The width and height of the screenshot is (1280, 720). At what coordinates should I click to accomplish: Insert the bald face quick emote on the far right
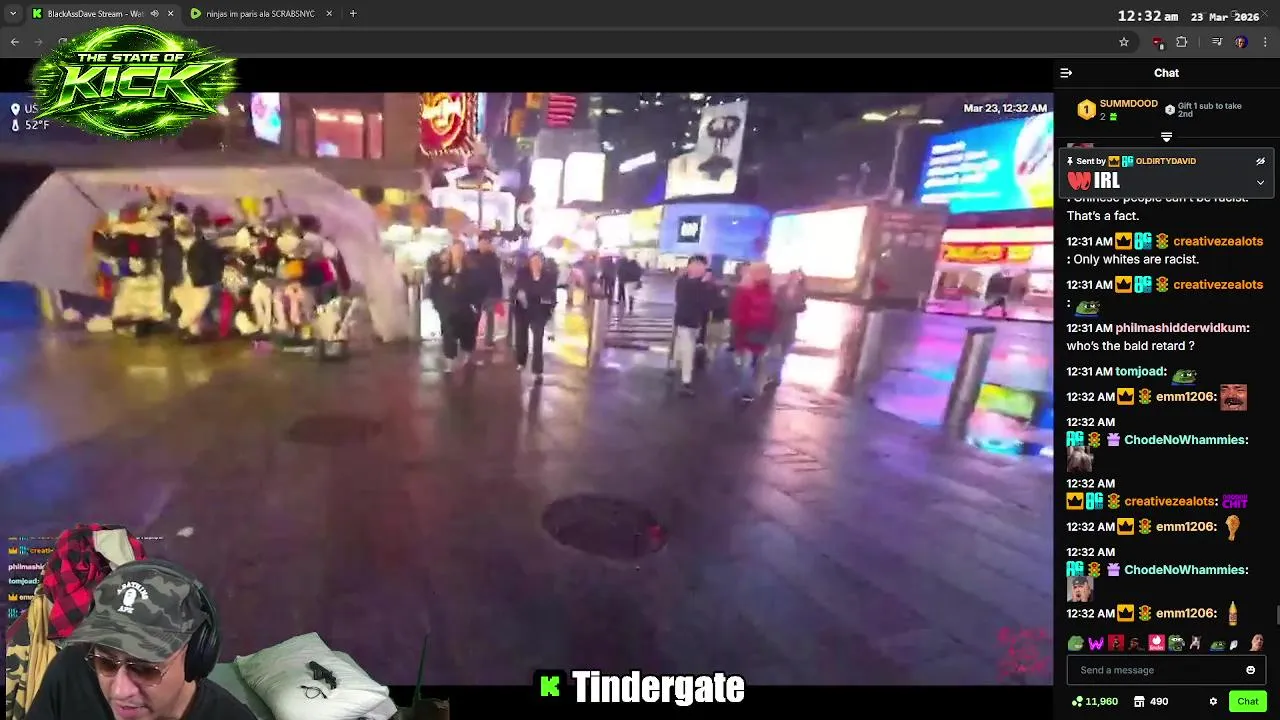pyautogui.click(x=1256, y=644)
